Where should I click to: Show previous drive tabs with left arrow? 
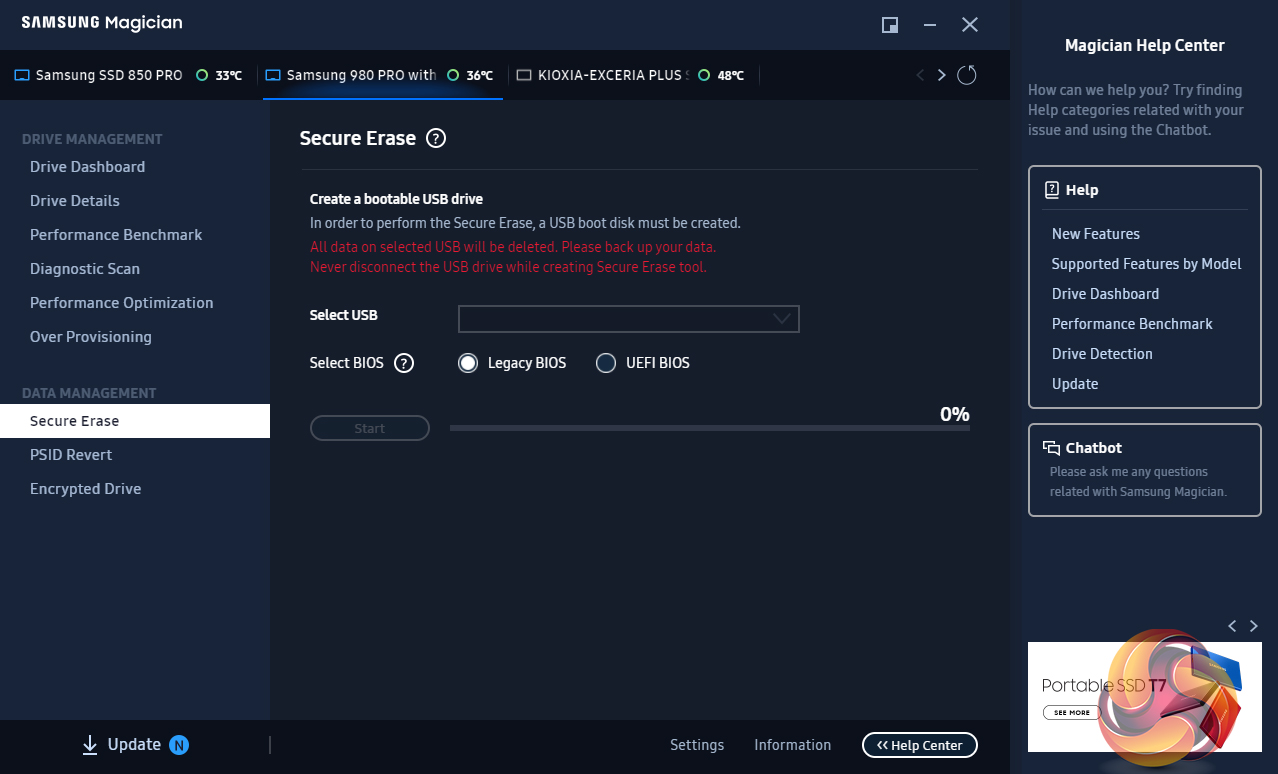[920, 75]
